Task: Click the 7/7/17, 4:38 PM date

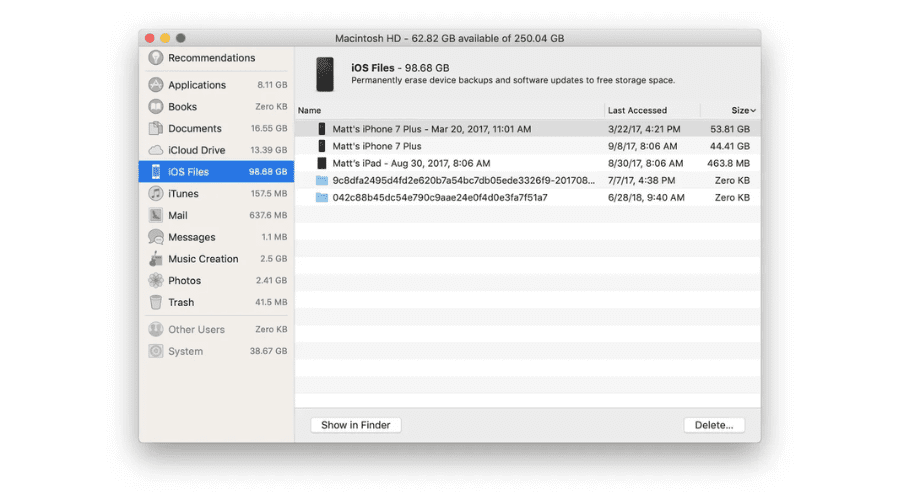Action: tap(641, 180)
